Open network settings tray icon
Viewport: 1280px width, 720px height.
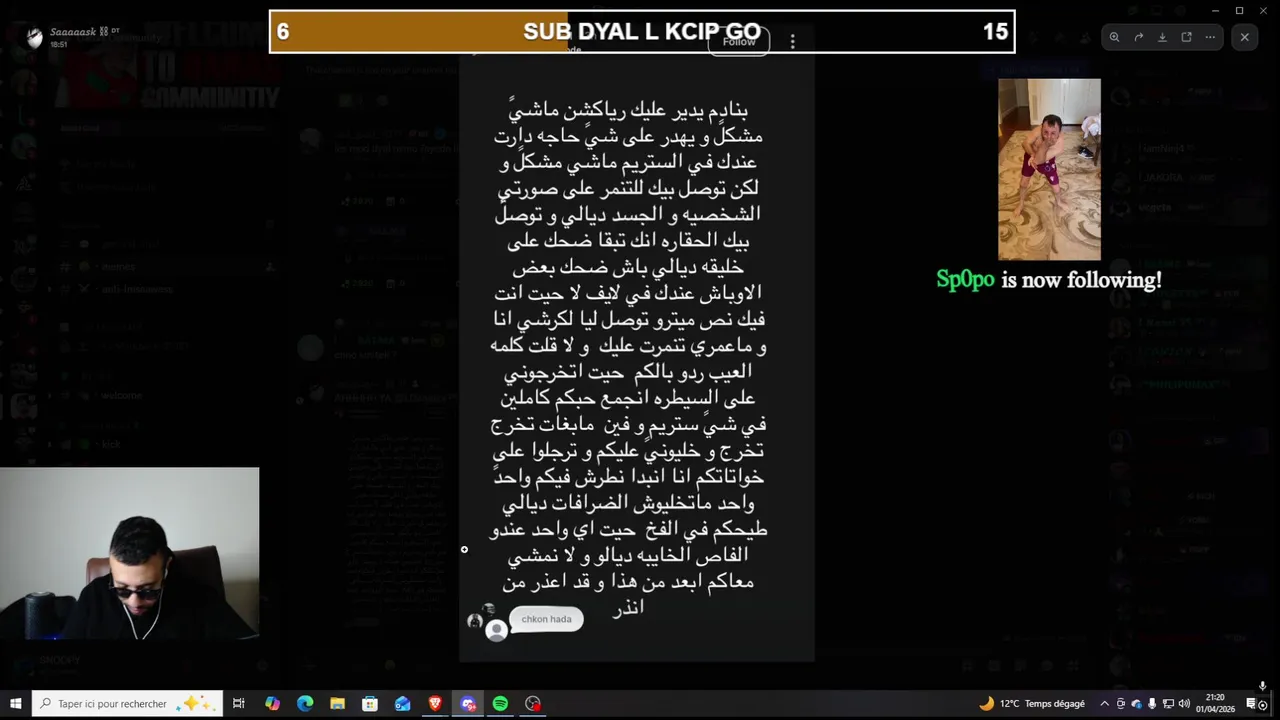point(1168,704)
